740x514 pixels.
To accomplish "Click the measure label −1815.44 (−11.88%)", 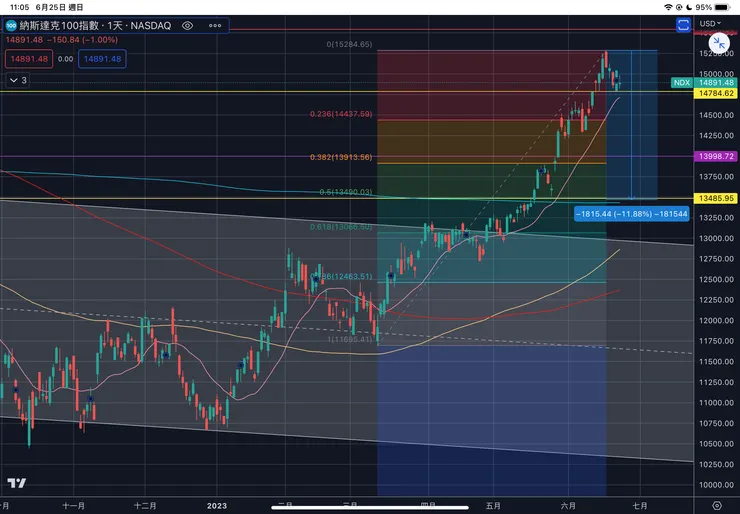I will tap(631, 214).
